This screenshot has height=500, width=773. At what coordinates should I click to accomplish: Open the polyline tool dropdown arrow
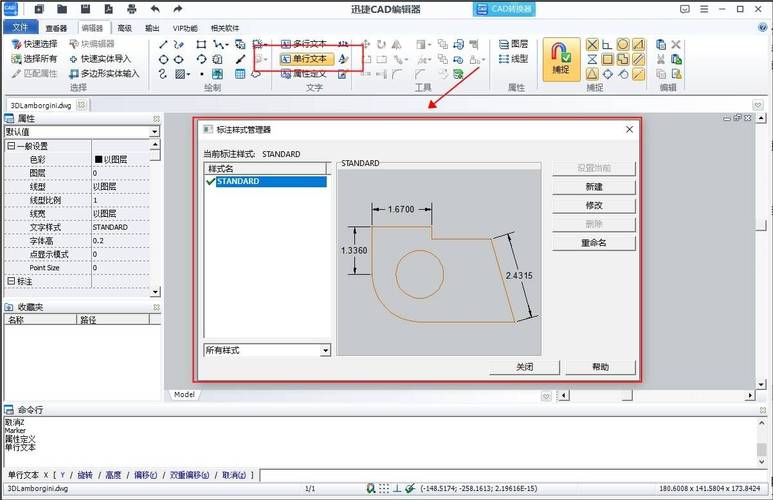click(x=226, y=45)
